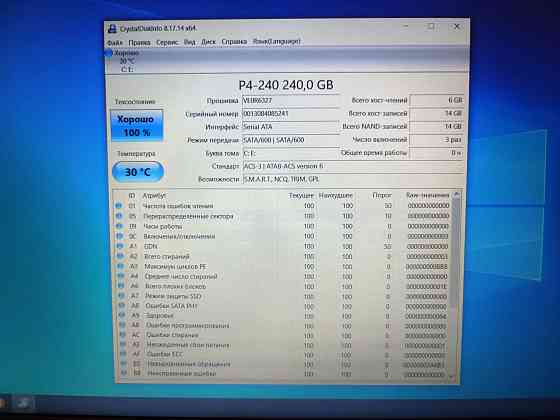560x420 pixels.
Task: Click status icon for attribute A9 Здоровье
Action: pos(122,315)
